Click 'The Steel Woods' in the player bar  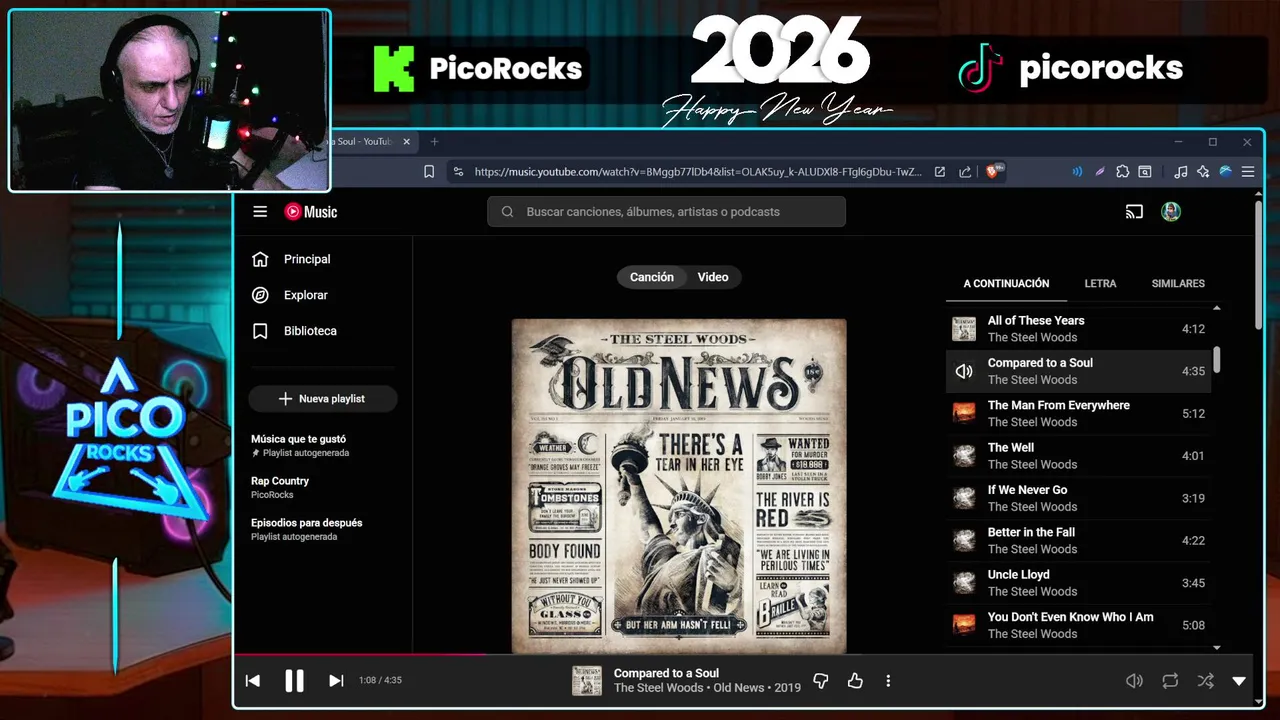pyautogui.click(x=658, y=688)
